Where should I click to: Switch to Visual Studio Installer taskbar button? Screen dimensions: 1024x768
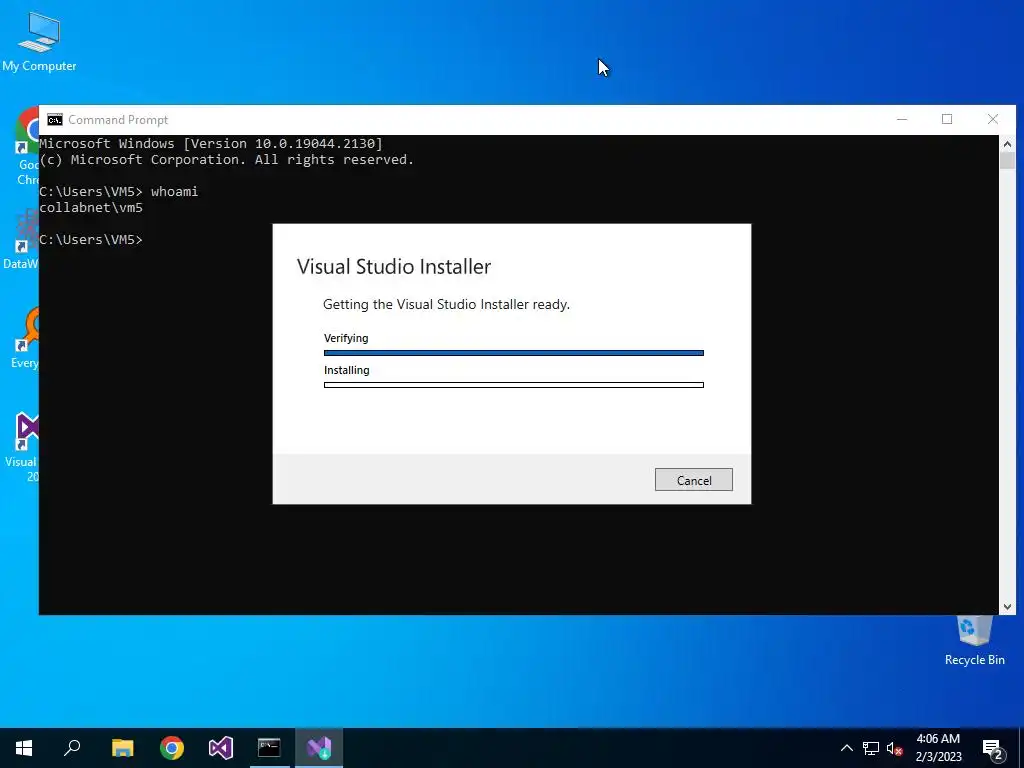pyautogui.click(x=319, y=748)
